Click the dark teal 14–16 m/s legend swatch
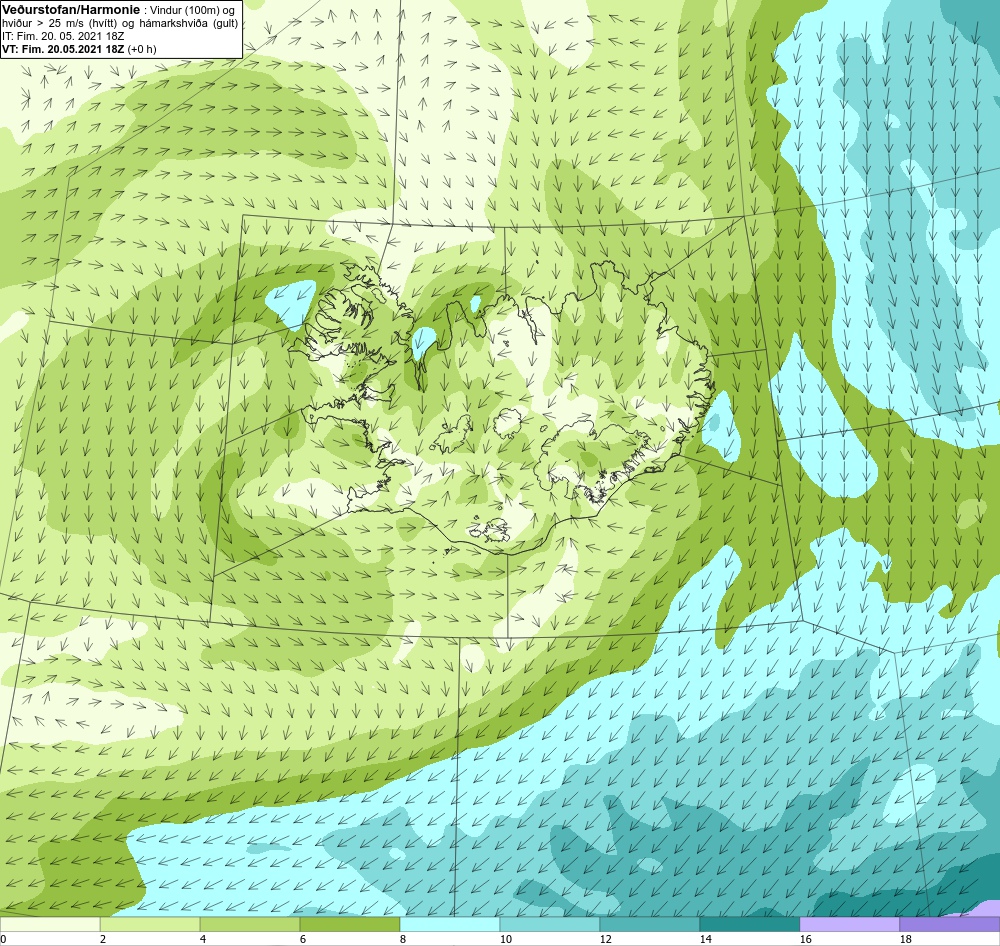The height and width of the screenshot is (946, 1000). tap(749, 925)
